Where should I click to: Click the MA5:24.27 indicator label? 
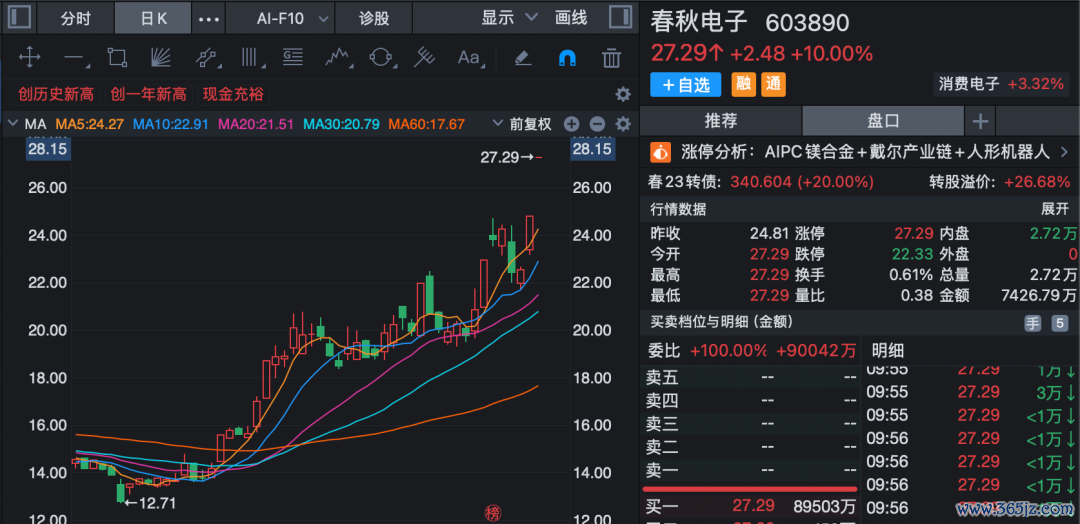click(90, 125)
